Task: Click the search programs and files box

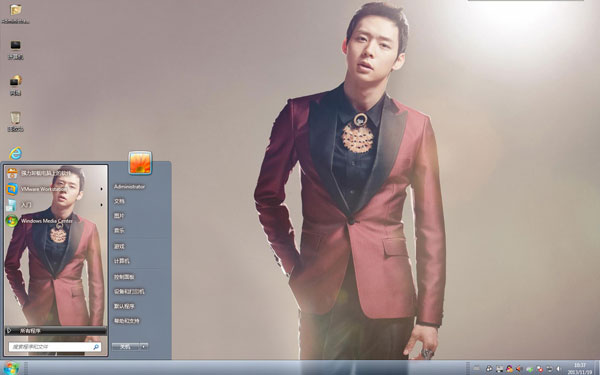Action: (x=55, y=347)
